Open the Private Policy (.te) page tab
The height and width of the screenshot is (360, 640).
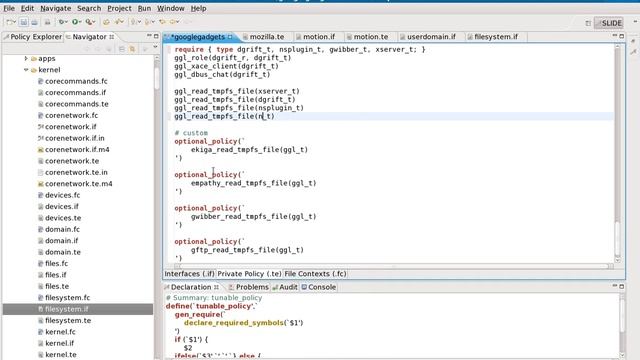coord(249,274)
